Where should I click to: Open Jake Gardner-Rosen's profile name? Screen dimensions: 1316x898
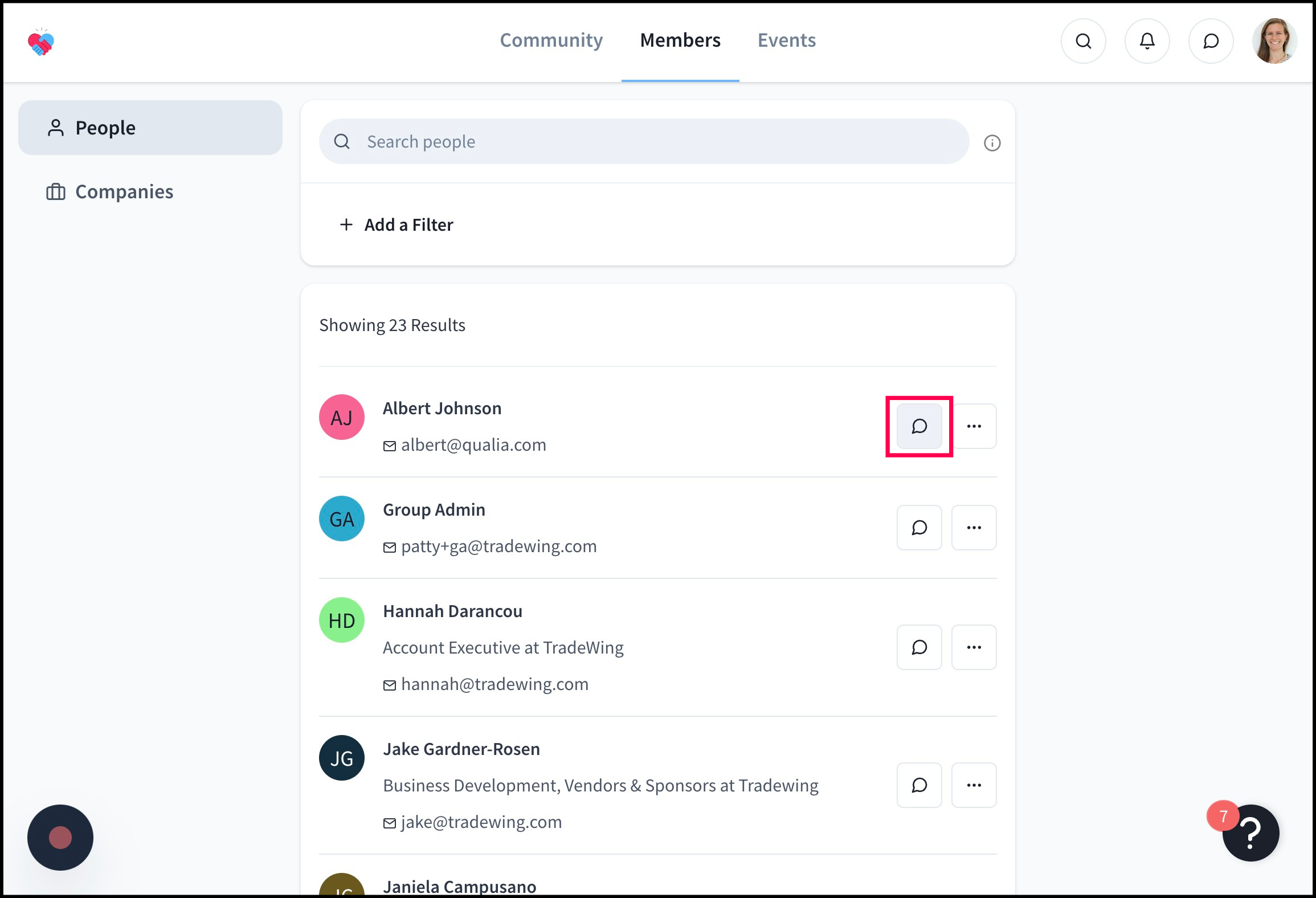(x=461, y=749)
